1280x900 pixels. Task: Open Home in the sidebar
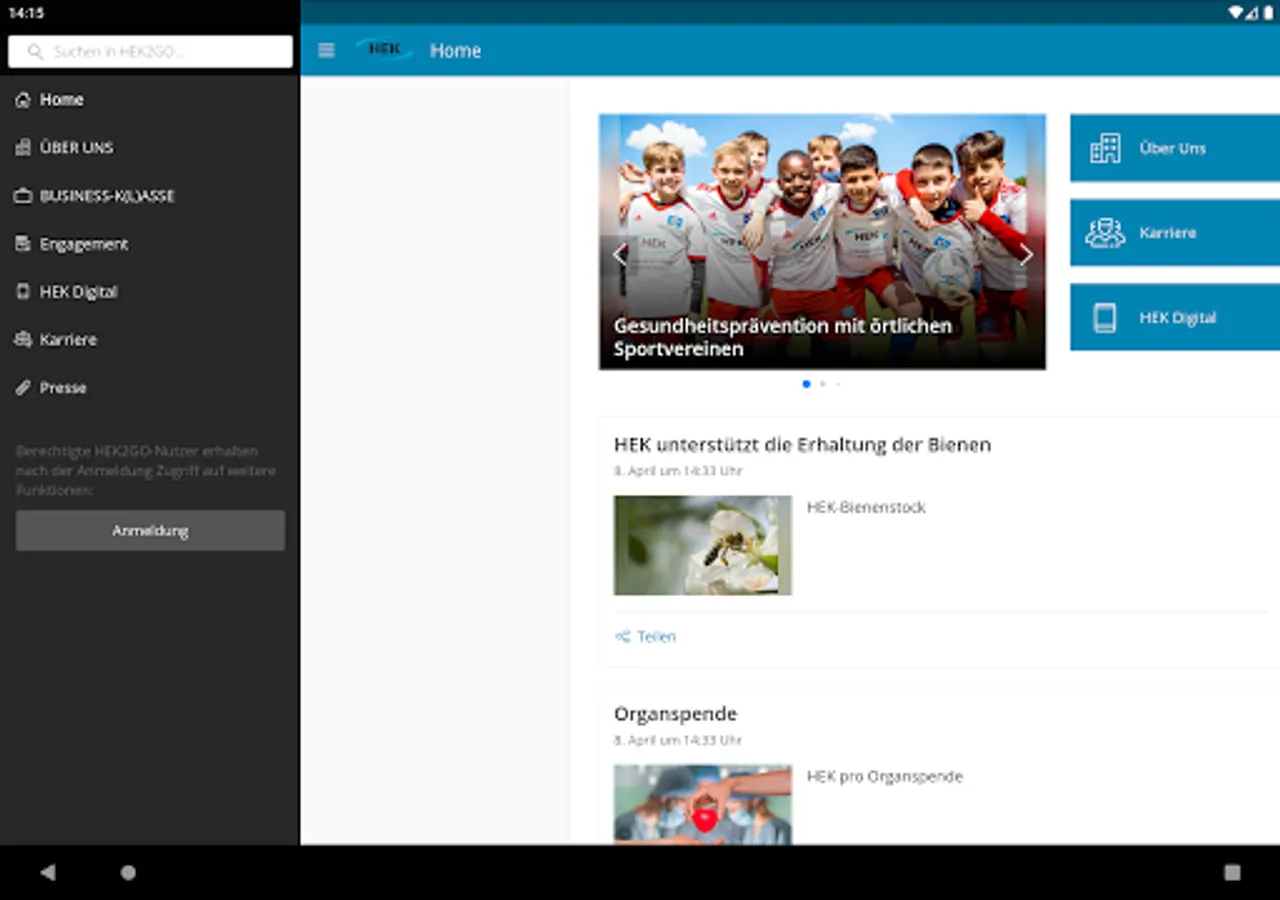pos(150,100)
